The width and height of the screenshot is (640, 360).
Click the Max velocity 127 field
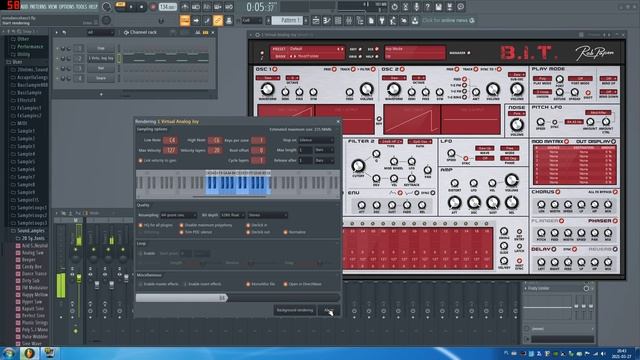(x=170, y=150)
